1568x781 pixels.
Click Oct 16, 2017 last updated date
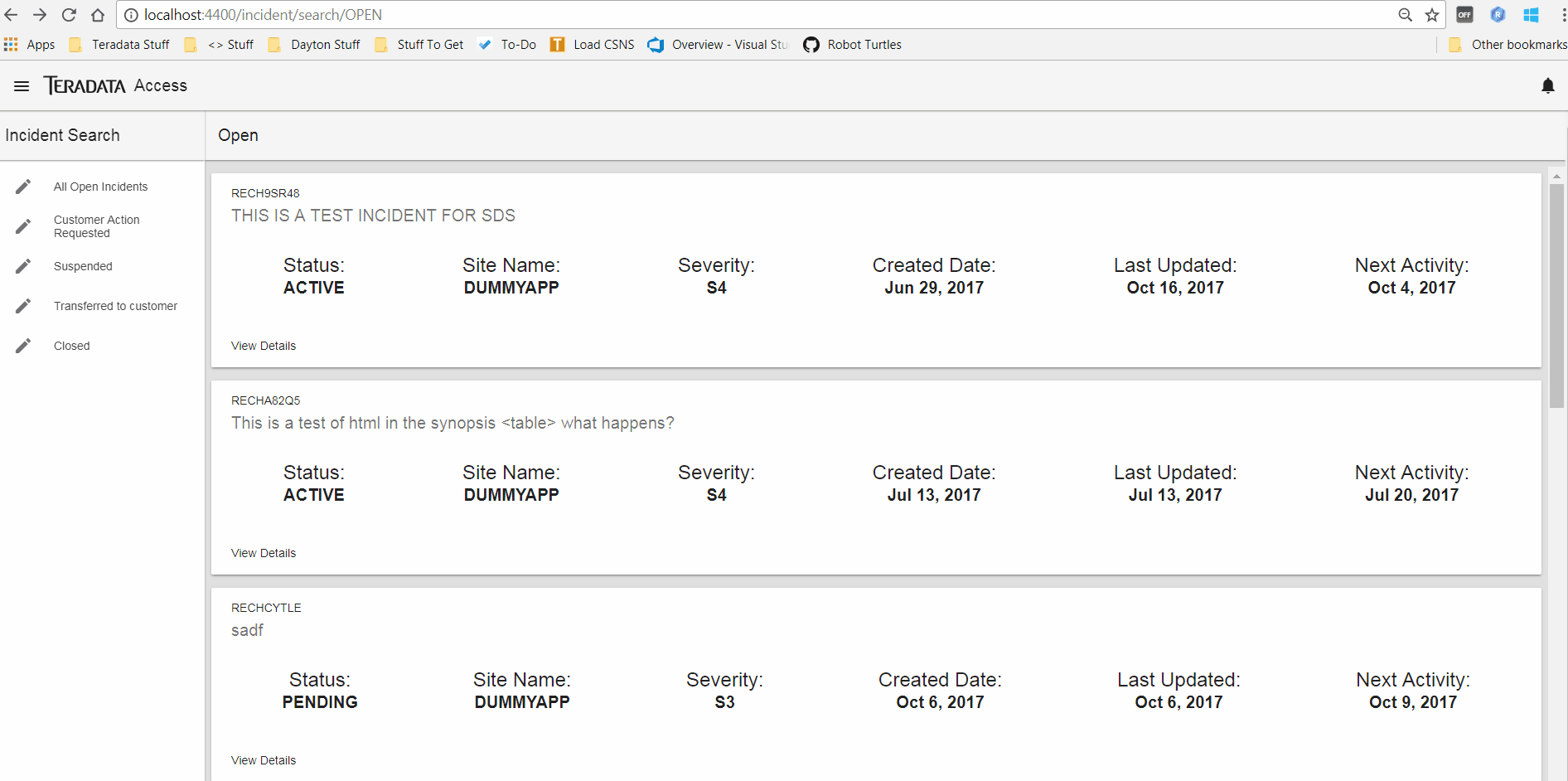pos(1175,288)
